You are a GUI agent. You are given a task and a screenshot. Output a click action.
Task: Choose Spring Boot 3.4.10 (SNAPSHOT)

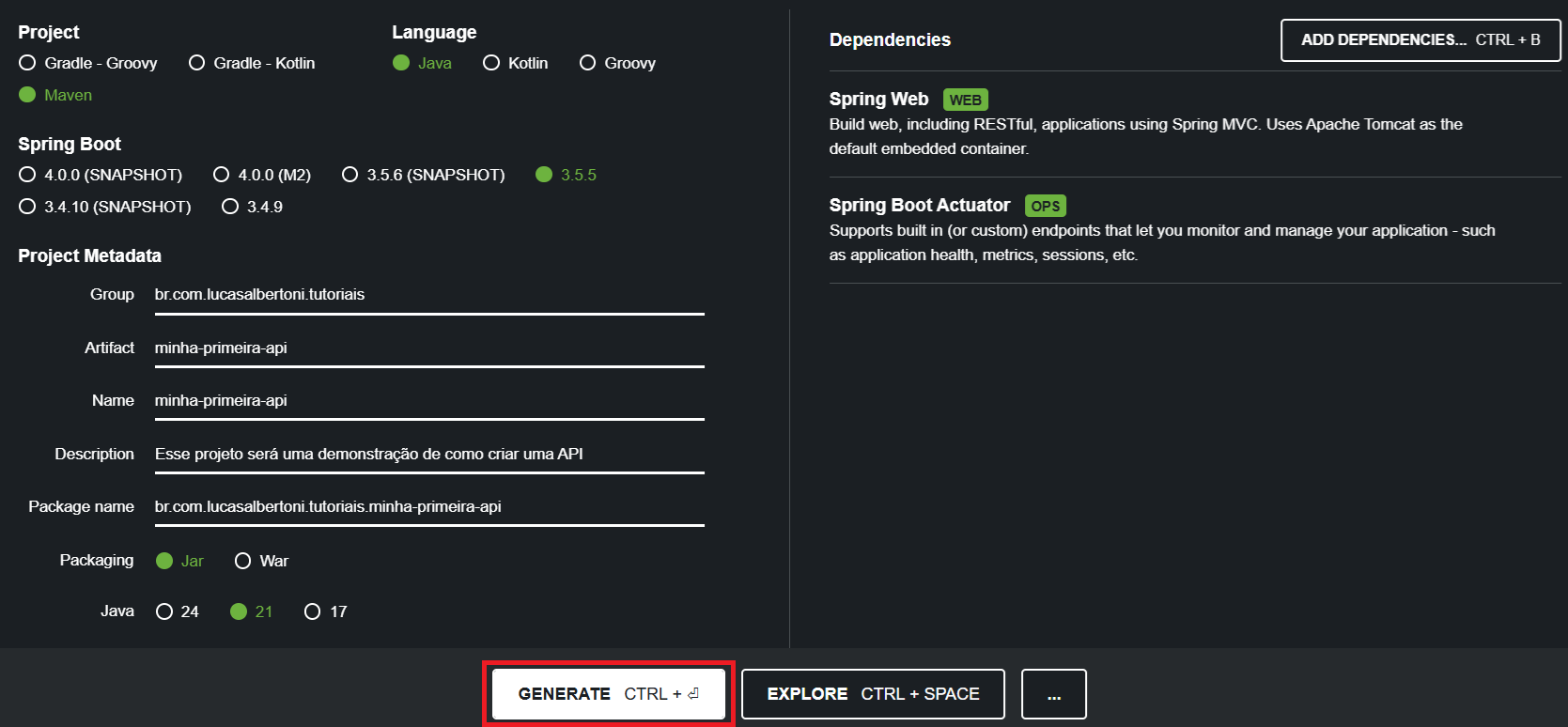coord(105,207)
